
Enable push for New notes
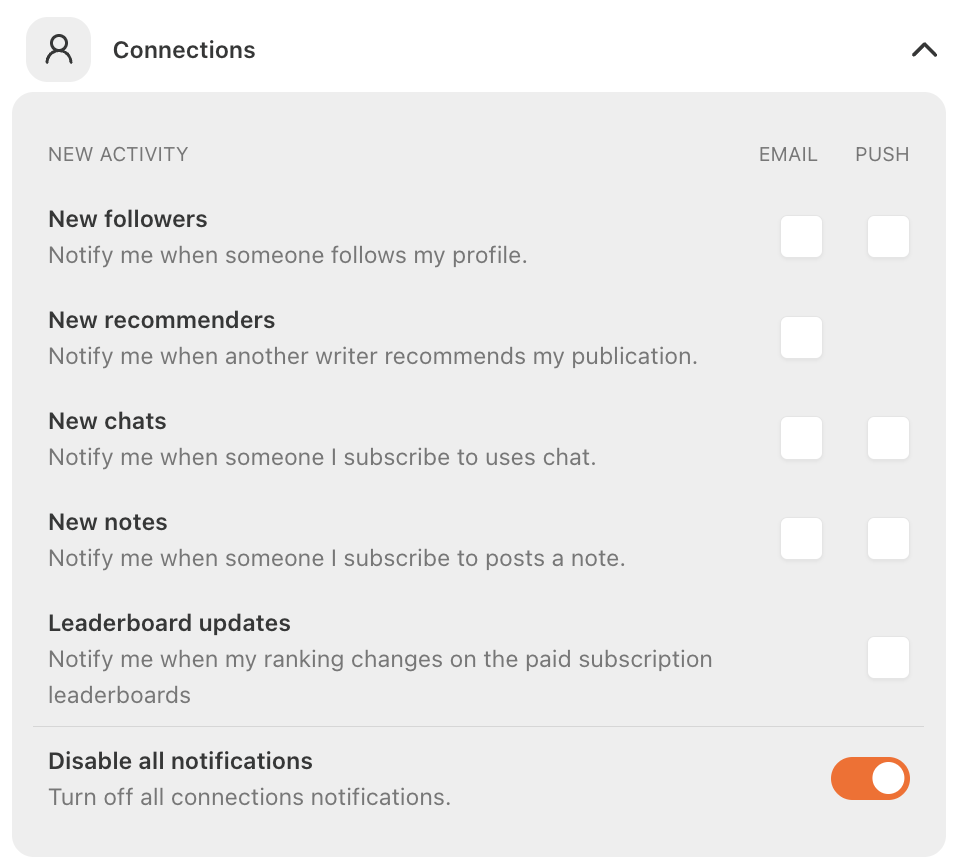(x=888, y=538)
